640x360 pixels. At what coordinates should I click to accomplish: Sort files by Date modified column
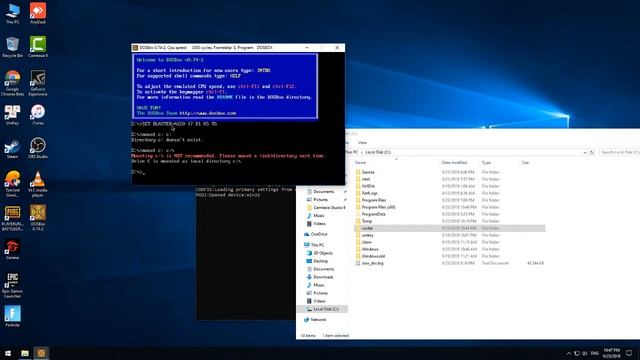point(454,162)
